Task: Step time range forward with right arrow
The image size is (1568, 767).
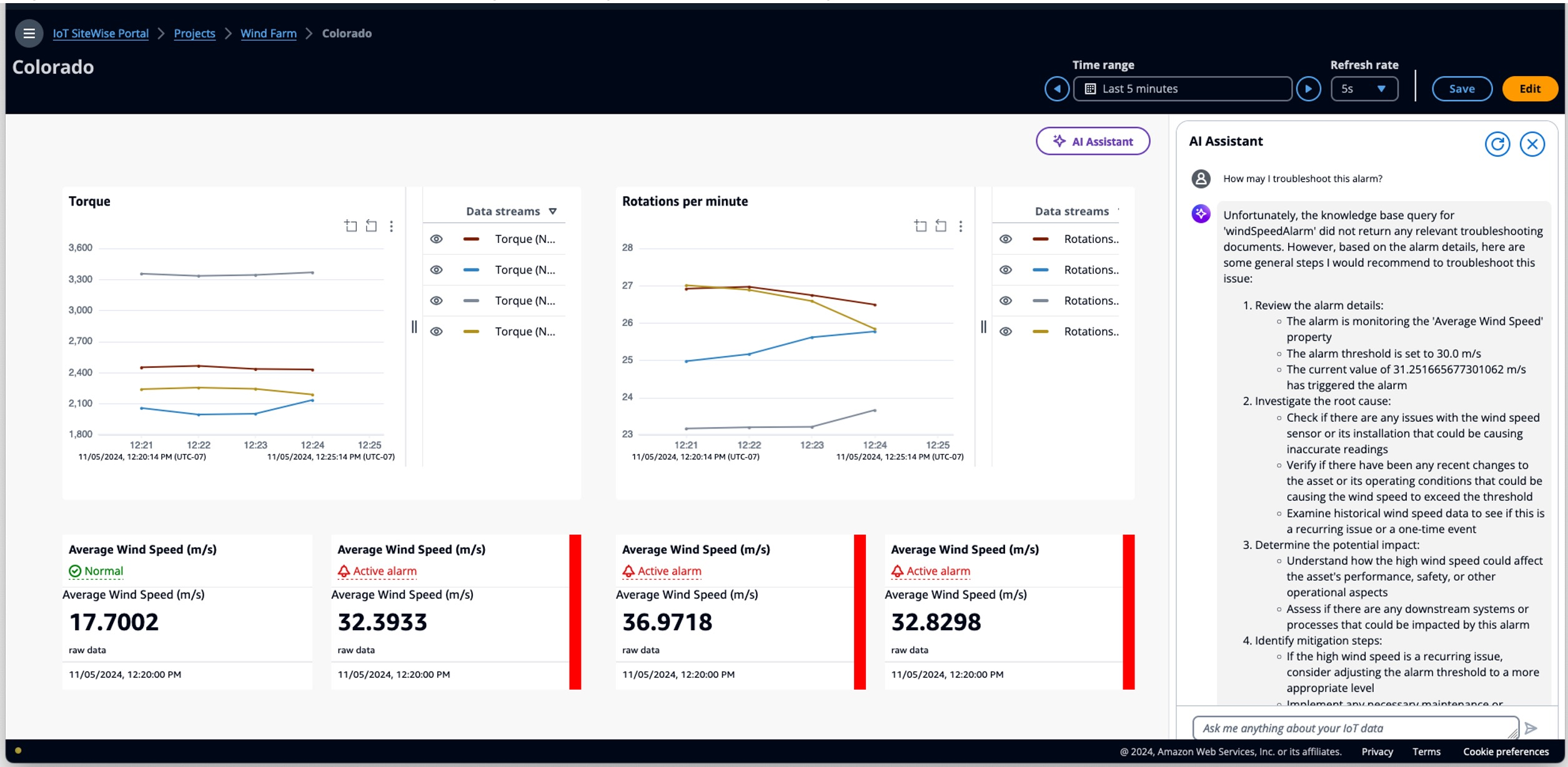Action: pos(1307,89)
